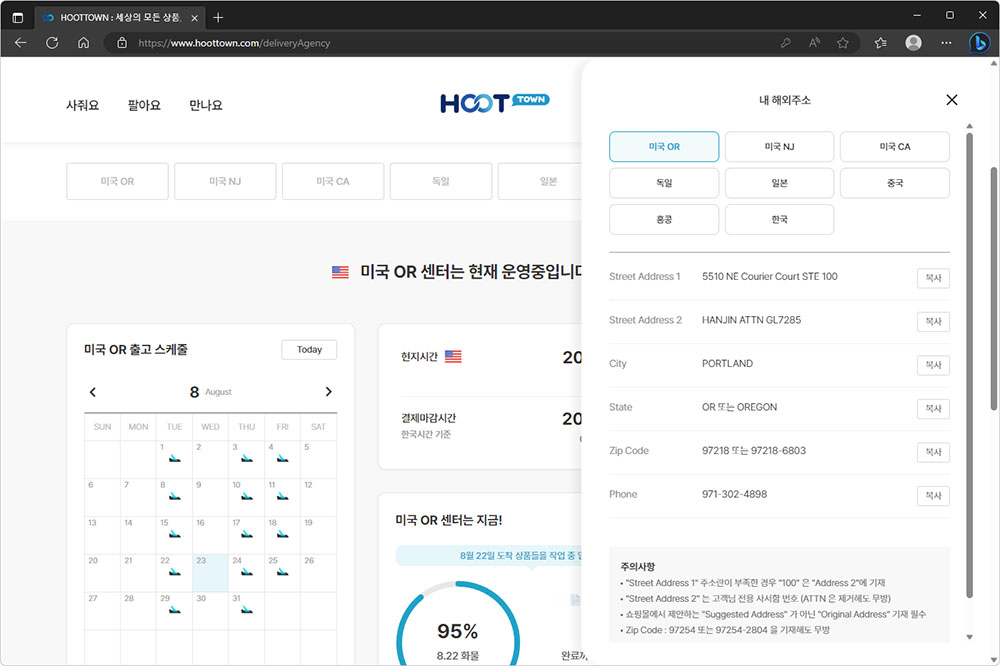Screen dimensions: 1000x666
Task: Click the HOOT TOWN logo
Action: pyautogui.click(x=494, y=103)
